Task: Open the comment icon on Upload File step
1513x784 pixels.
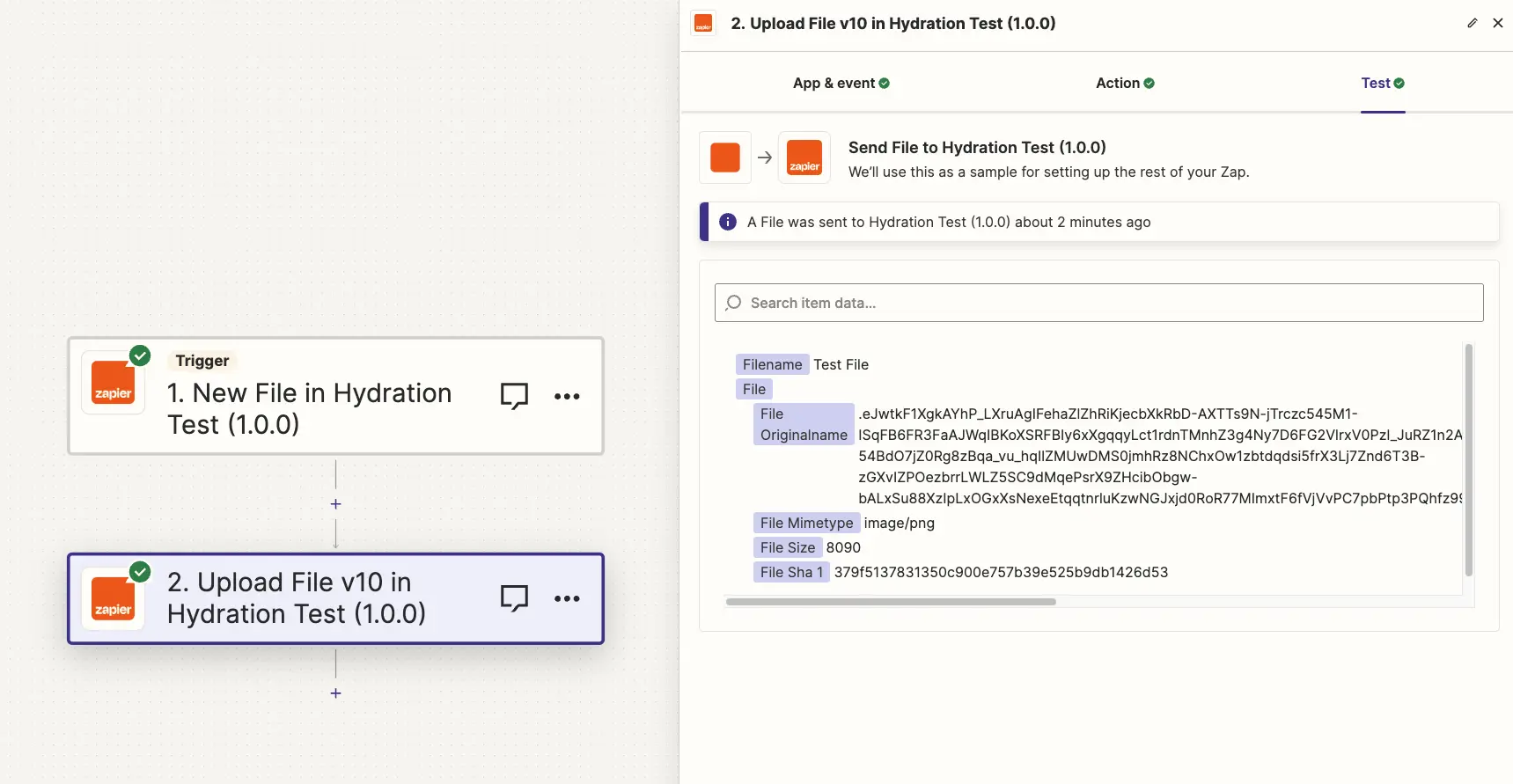Action: click(514, 598)
